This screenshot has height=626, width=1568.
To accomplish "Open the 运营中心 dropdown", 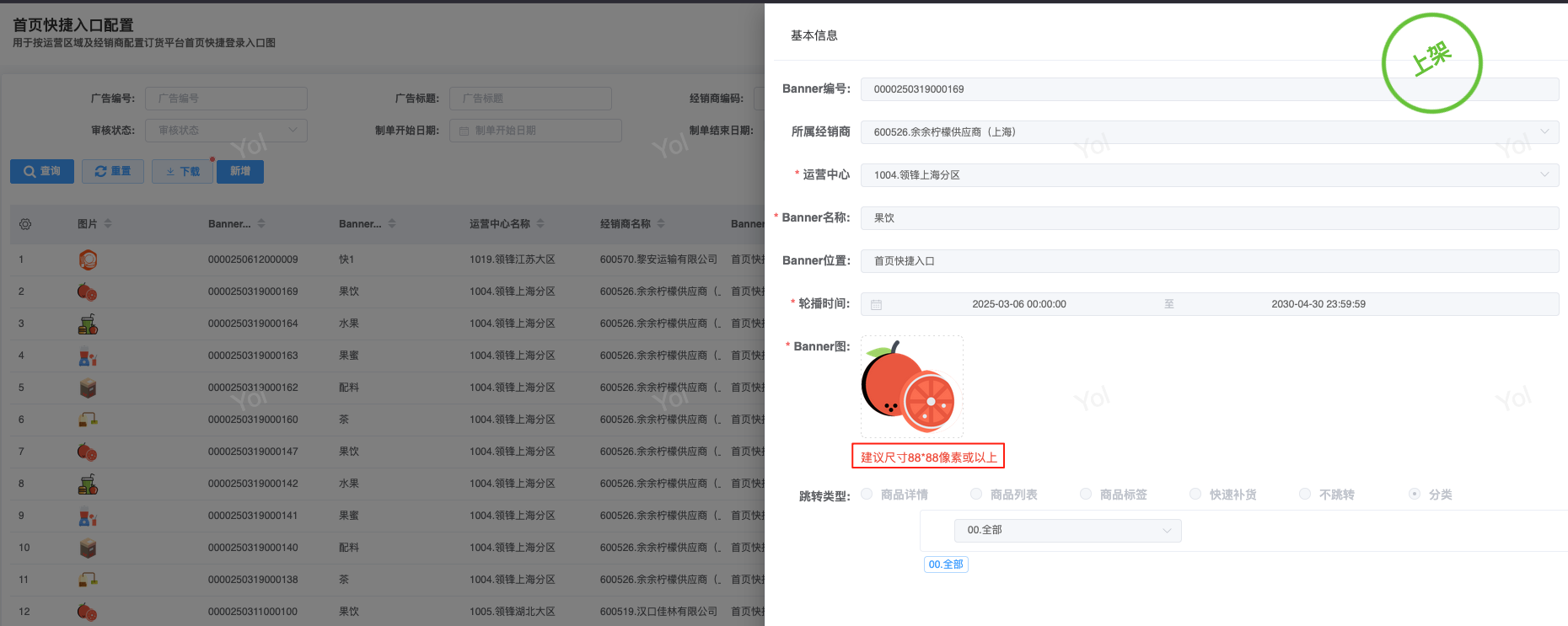I will coord(1210,175).
